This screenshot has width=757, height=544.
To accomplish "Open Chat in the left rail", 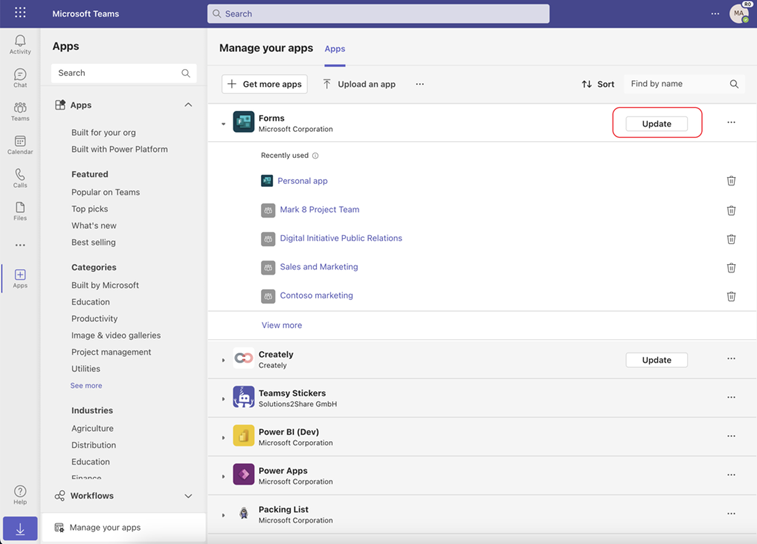I will click(20, 78).
